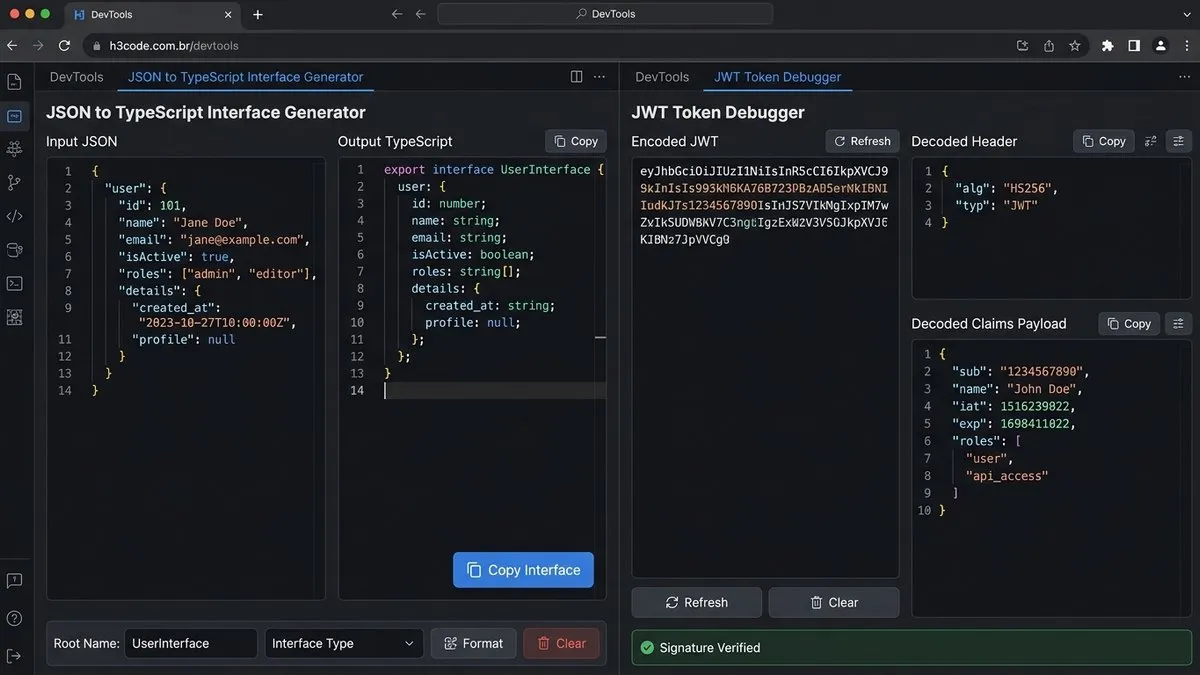Select the DevTools browser tab
Viewport: 1200px width, 675px height.
click(x=152, y=15)
